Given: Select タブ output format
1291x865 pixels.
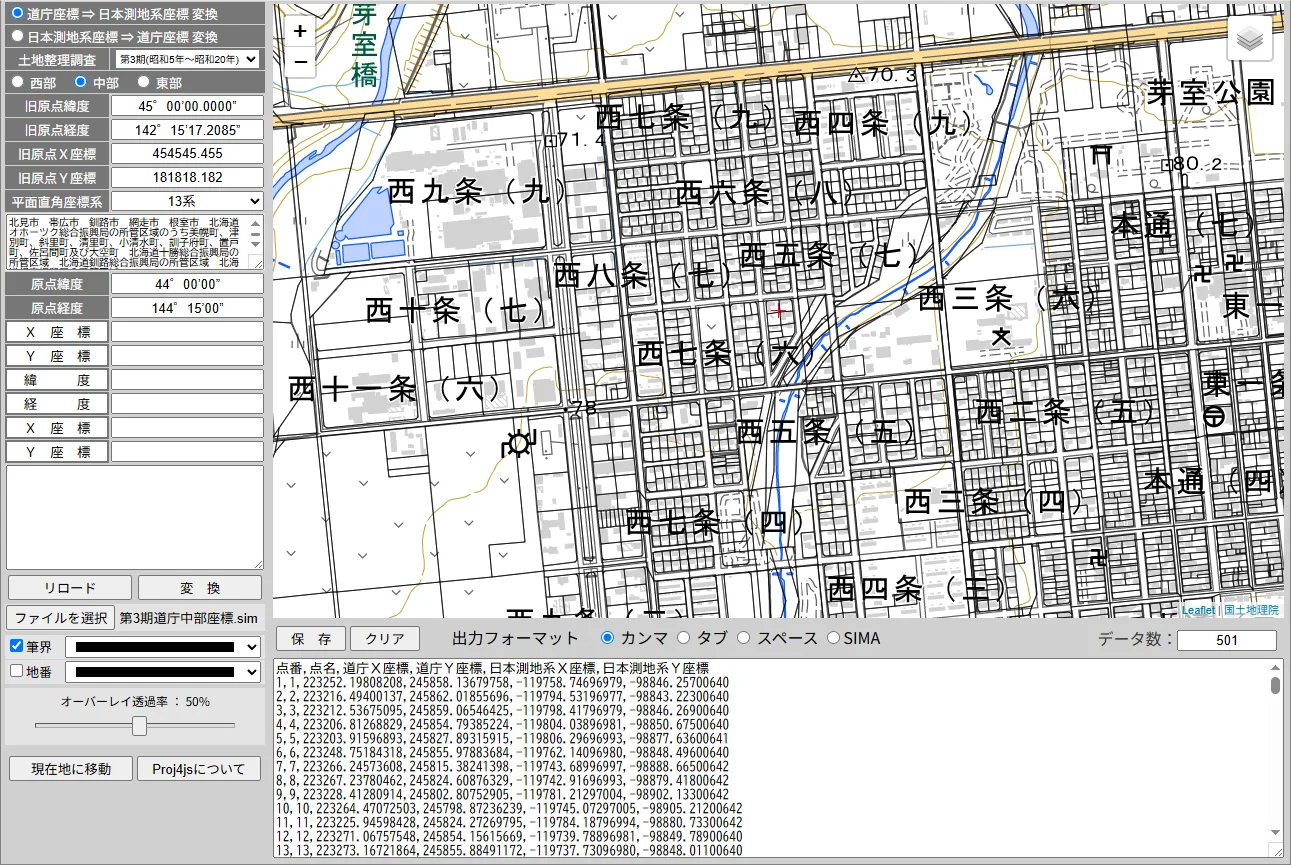Looking at the screenshot, I should pos(684,637).
